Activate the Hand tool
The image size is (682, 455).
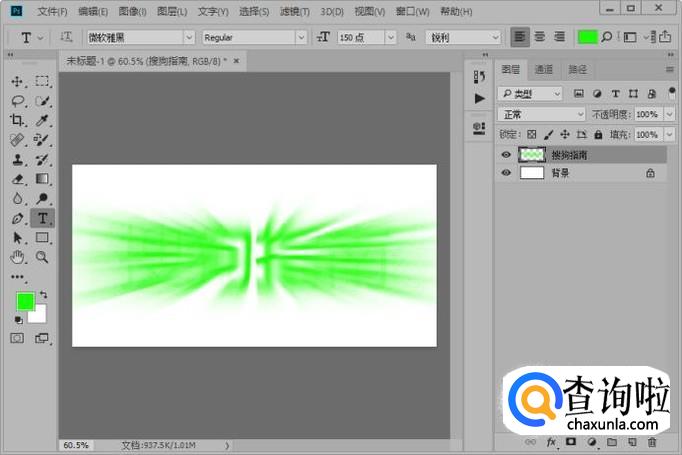17,257
